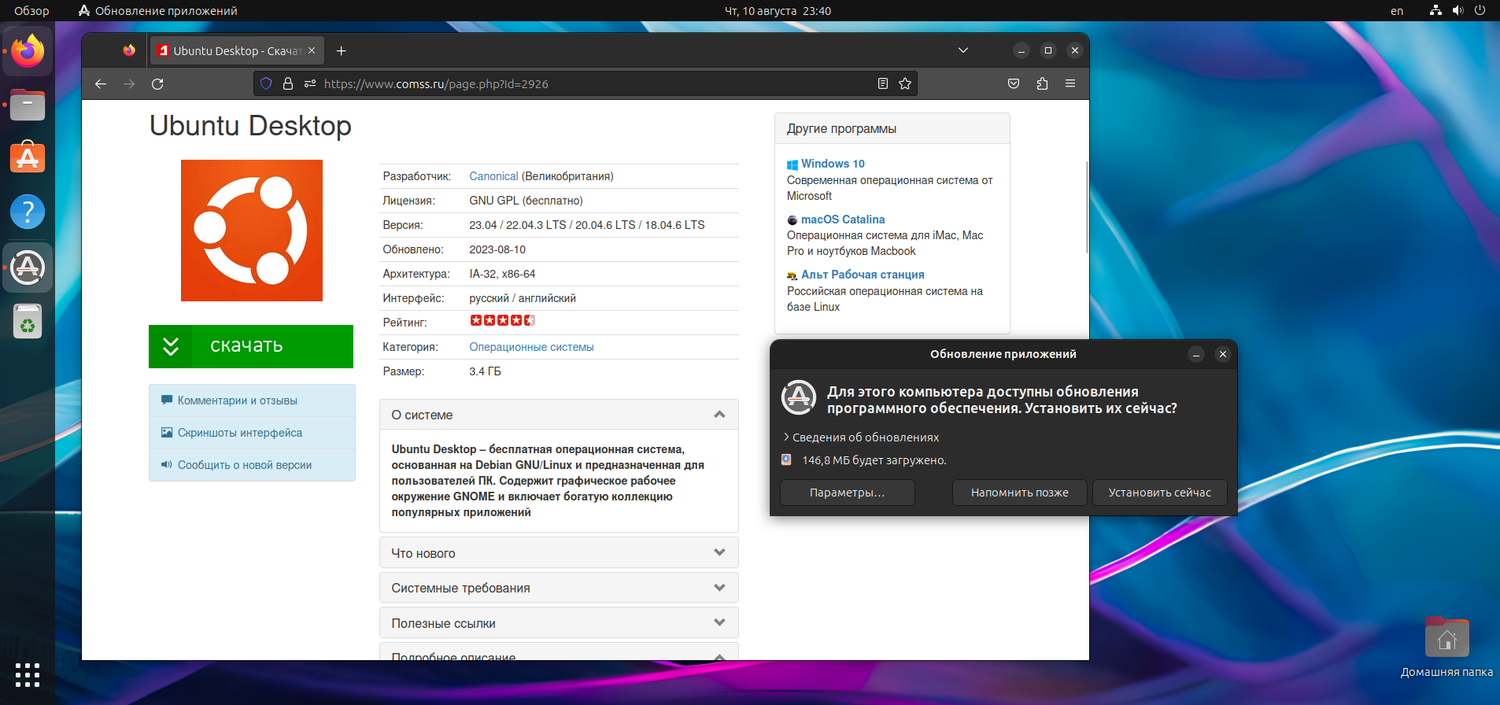Open the Windows 10 program link
The image size is (1500, 705).
[x=832, y=164]
